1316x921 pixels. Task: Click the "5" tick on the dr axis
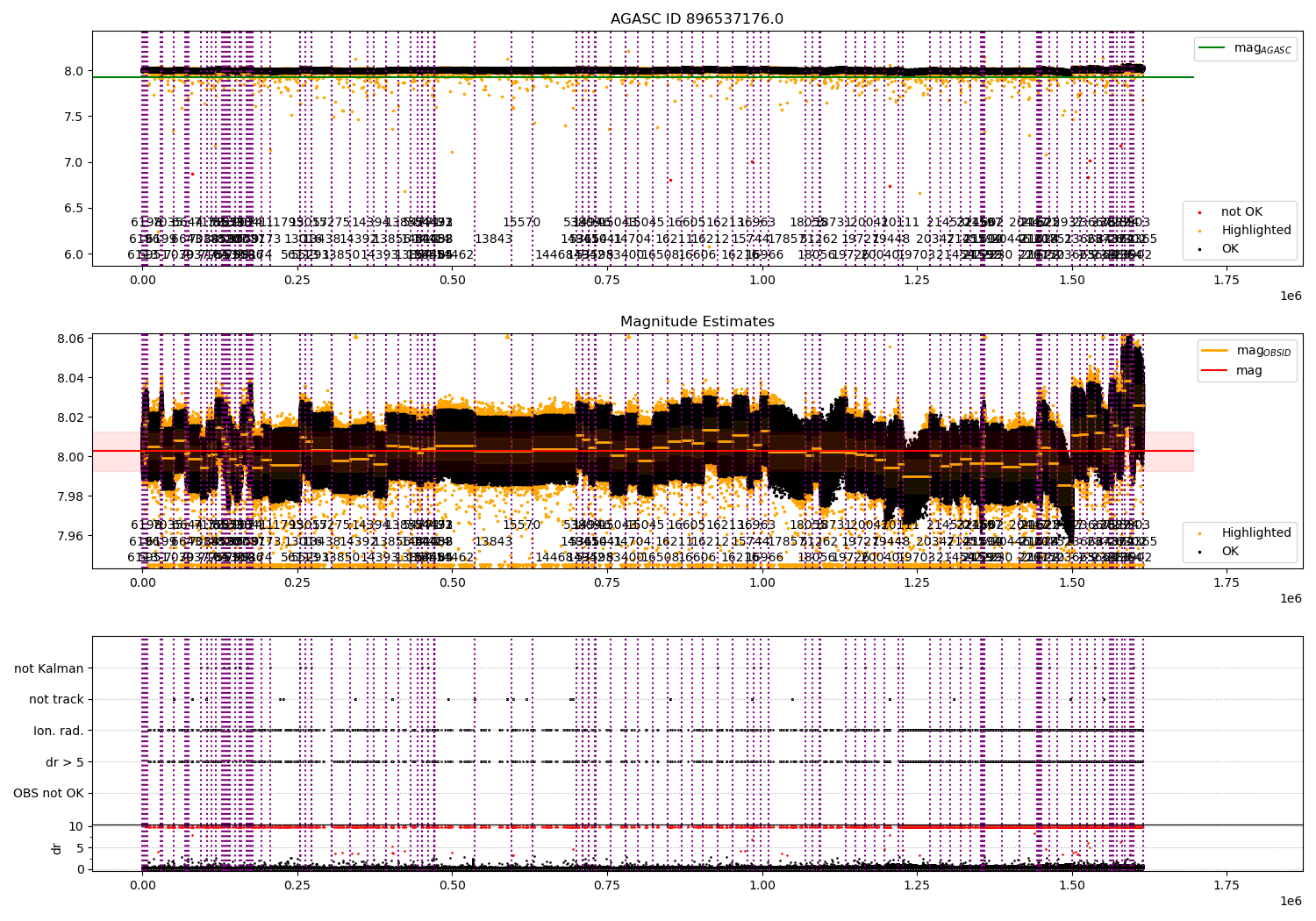pos(80,847)
